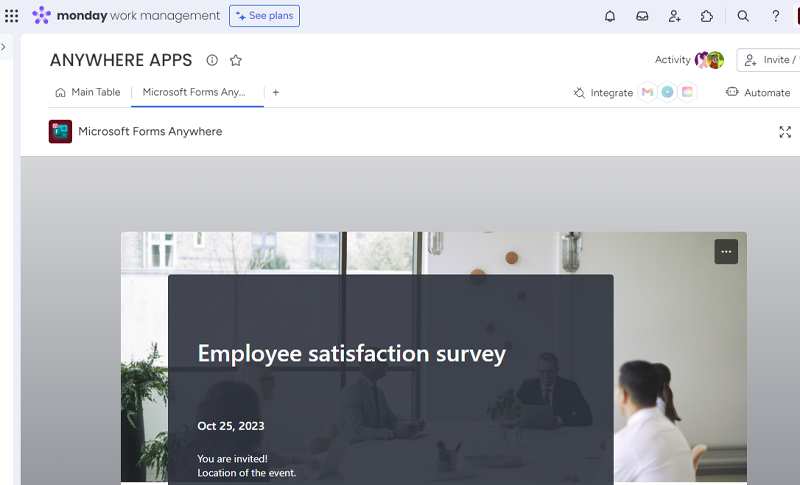Open the inbox tray icon
The image size is (800, 485).
(642, 16)
